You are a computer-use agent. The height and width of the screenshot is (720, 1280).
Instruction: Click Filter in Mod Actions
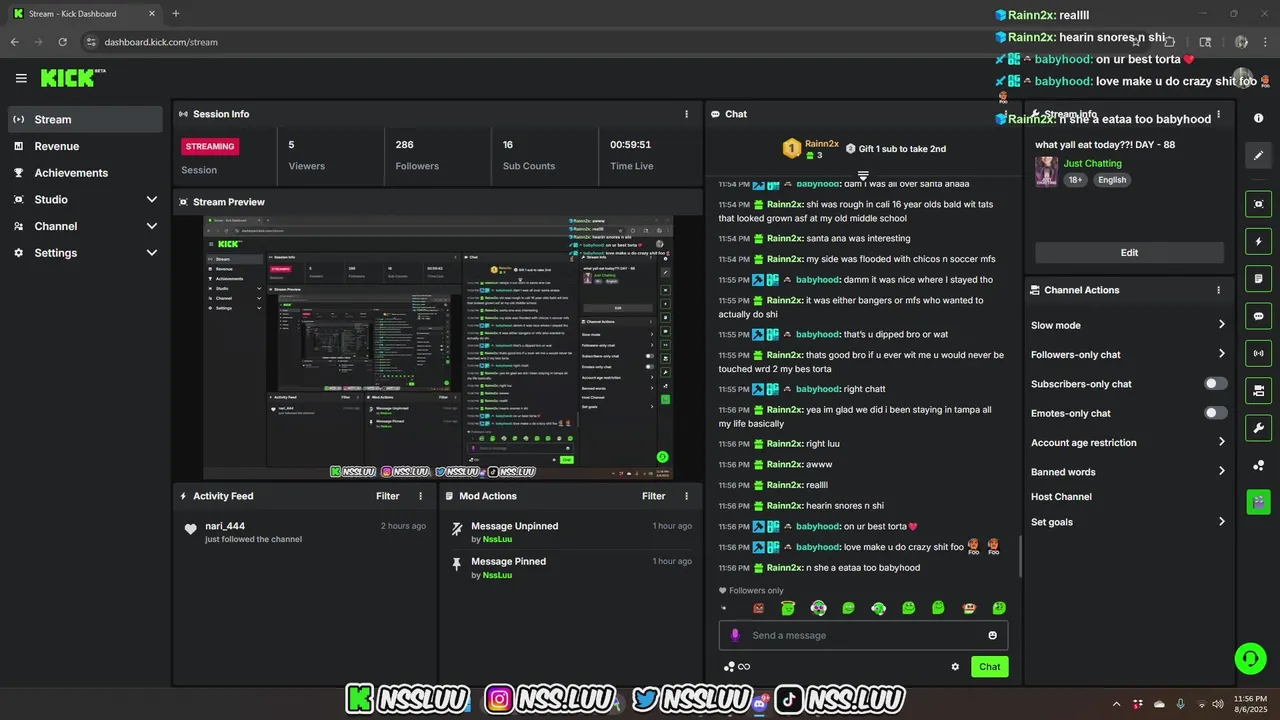tap(654, 496)
